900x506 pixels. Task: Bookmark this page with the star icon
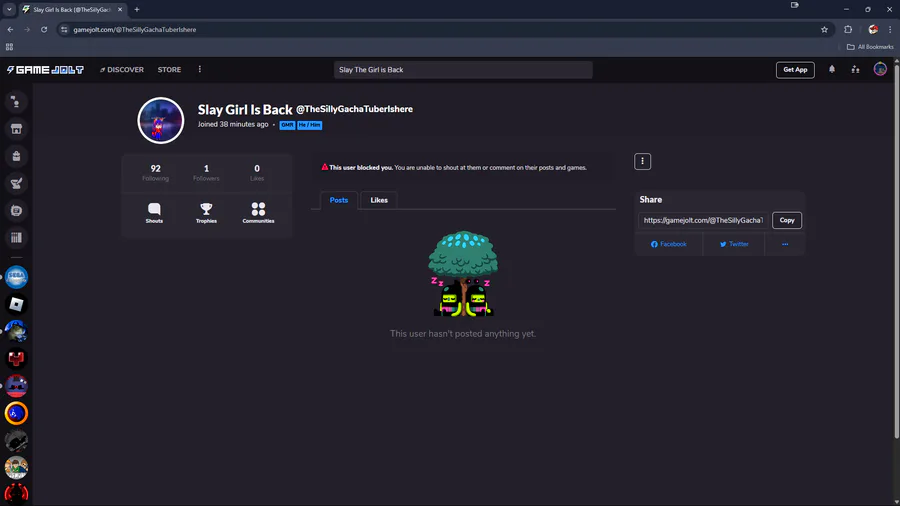824,29
